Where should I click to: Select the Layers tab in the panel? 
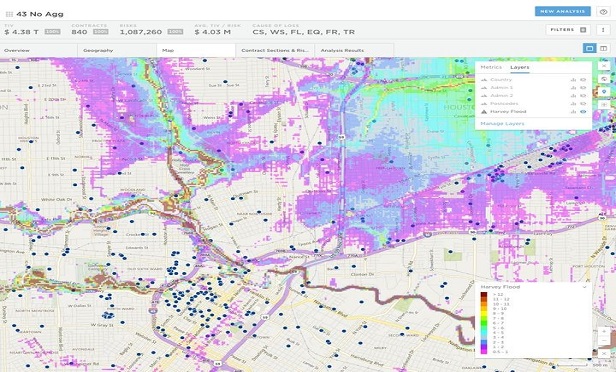(519, 67)
